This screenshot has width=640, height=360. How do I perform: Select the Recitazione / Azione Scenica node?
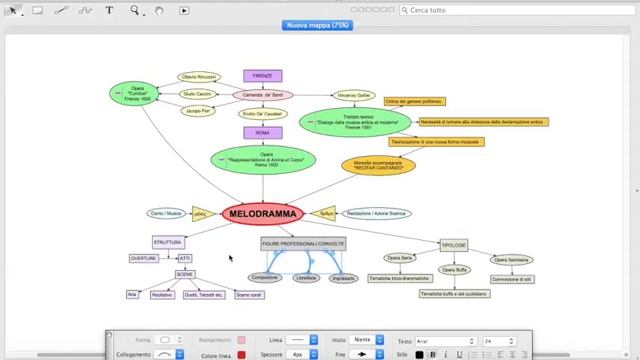[x=376, y=213]
